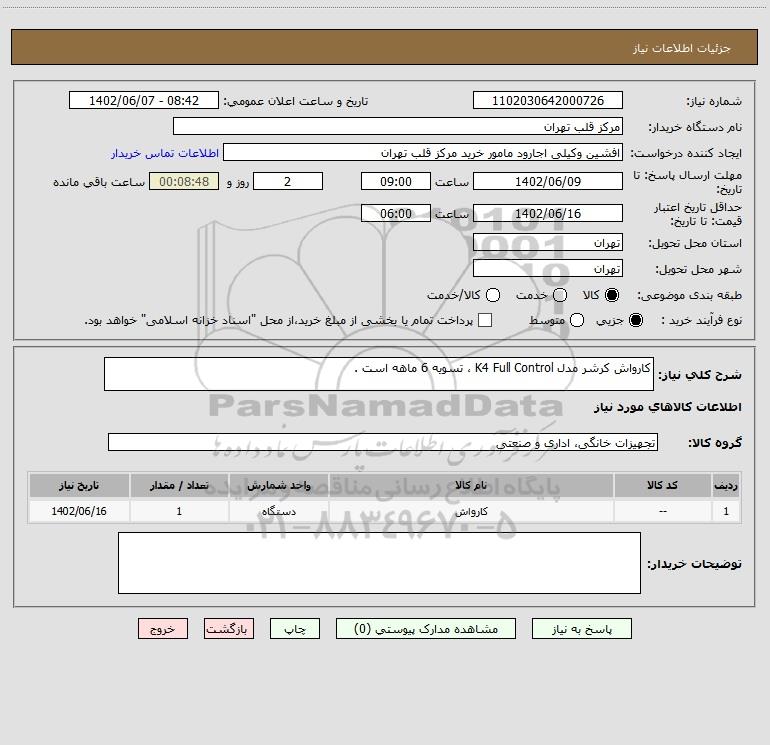Select the جزیی purchase type radio
This screenshot has height=745, width=770.
(636, 320)
